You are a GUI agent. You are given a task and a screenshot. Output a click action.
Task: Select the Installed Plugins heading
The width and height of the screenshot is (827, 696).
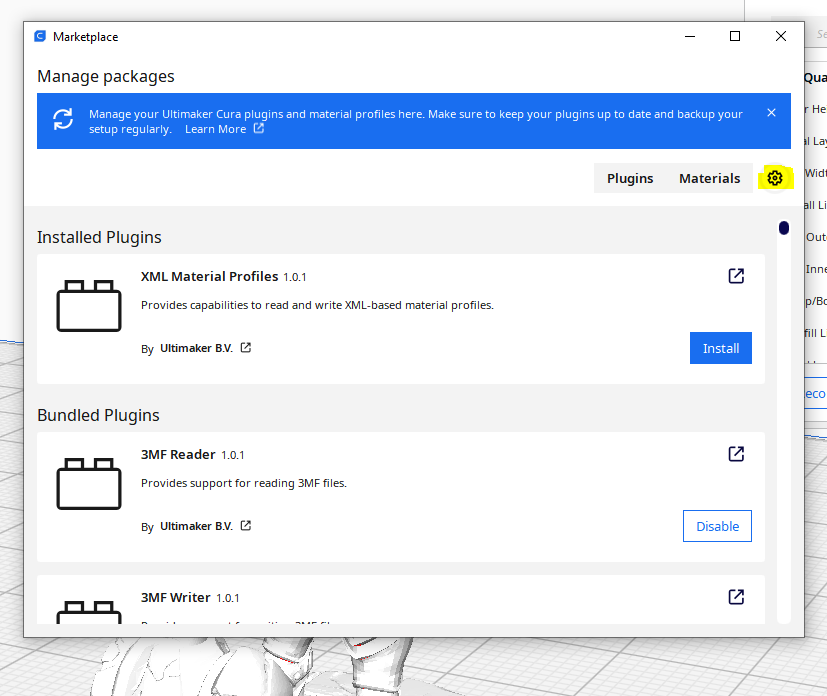click(99, 237)
